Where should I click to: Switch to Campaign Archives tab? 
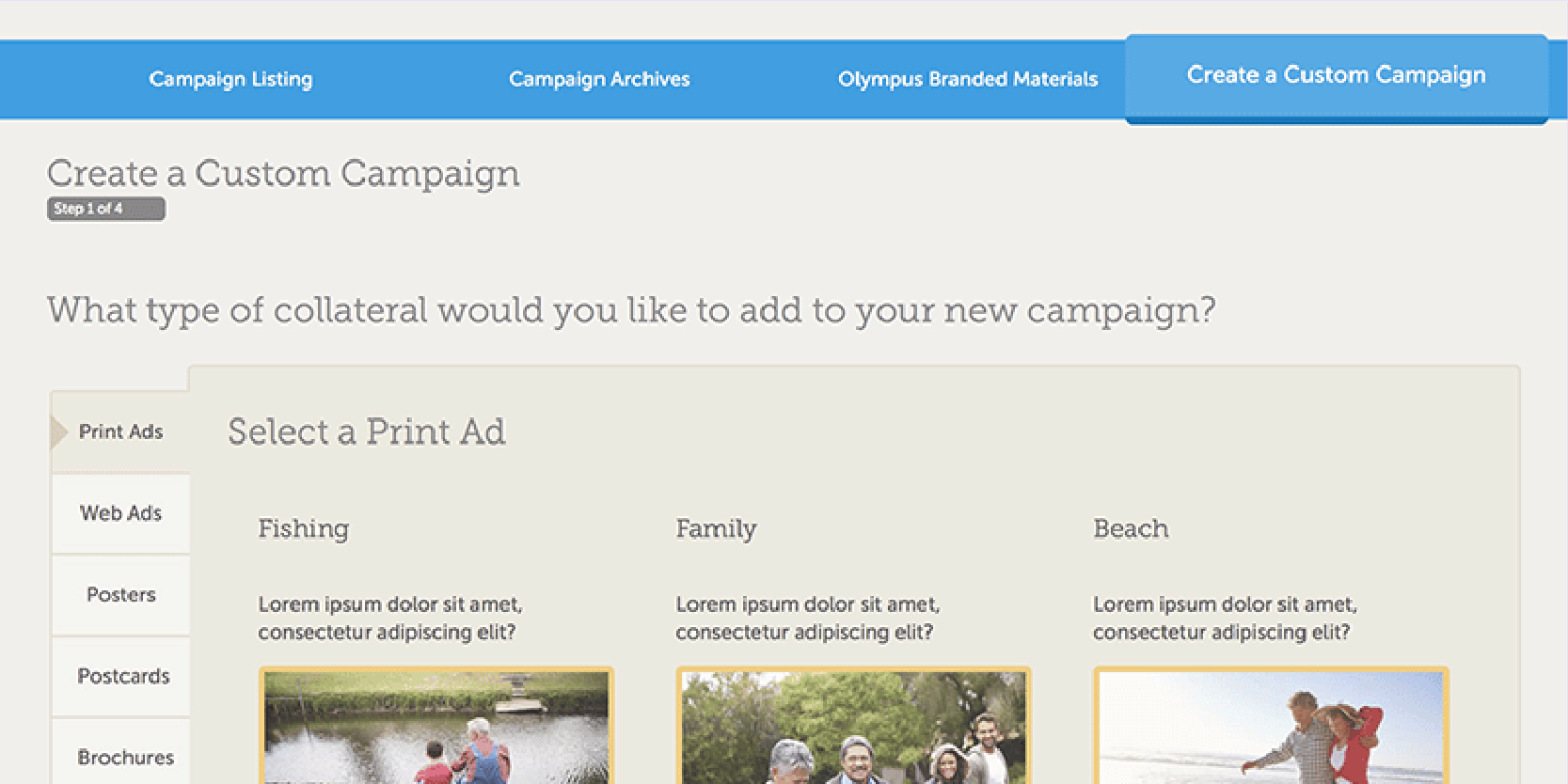coord(599,79)
